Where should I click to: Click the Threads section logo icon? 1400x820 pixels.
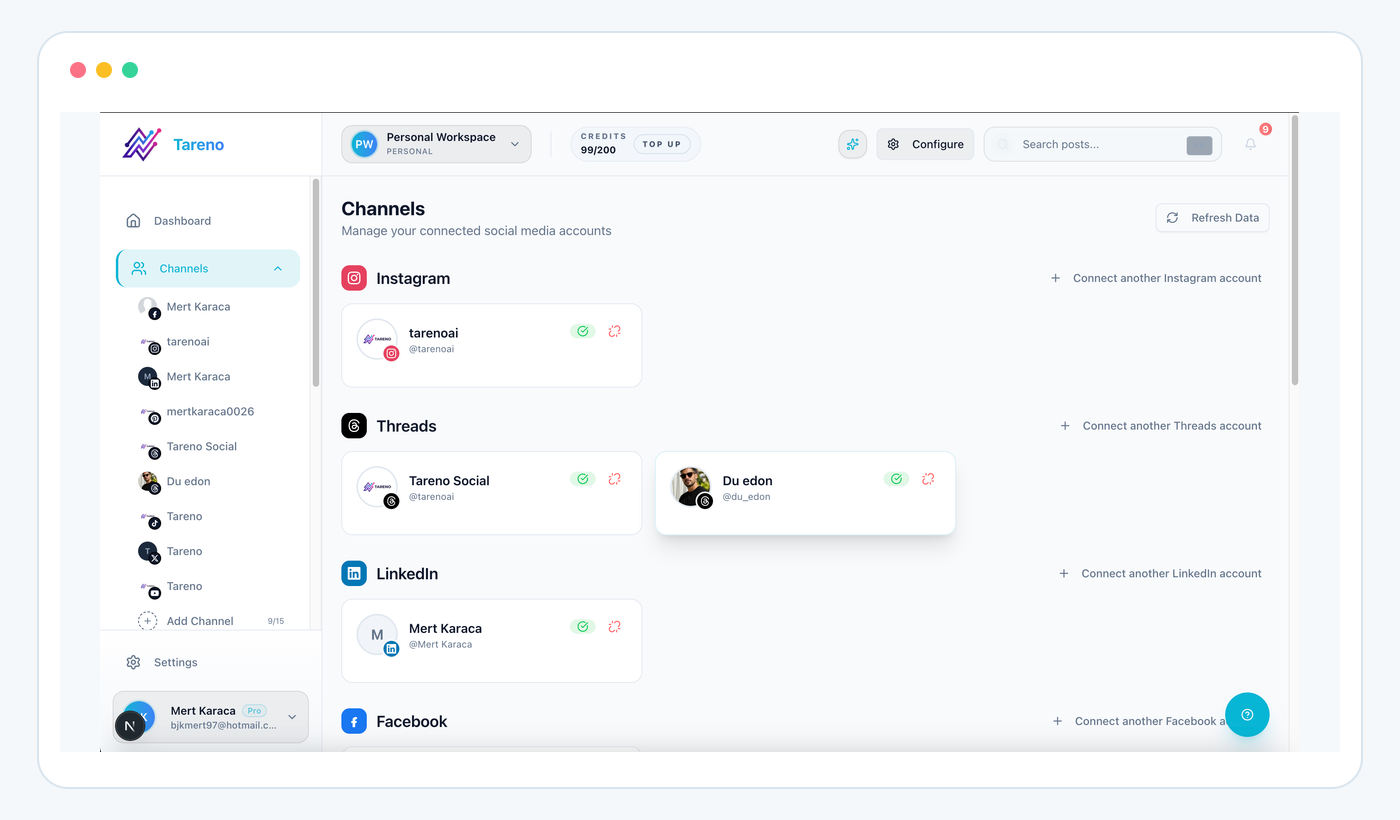pyautogui.click(x=354, y=426)
